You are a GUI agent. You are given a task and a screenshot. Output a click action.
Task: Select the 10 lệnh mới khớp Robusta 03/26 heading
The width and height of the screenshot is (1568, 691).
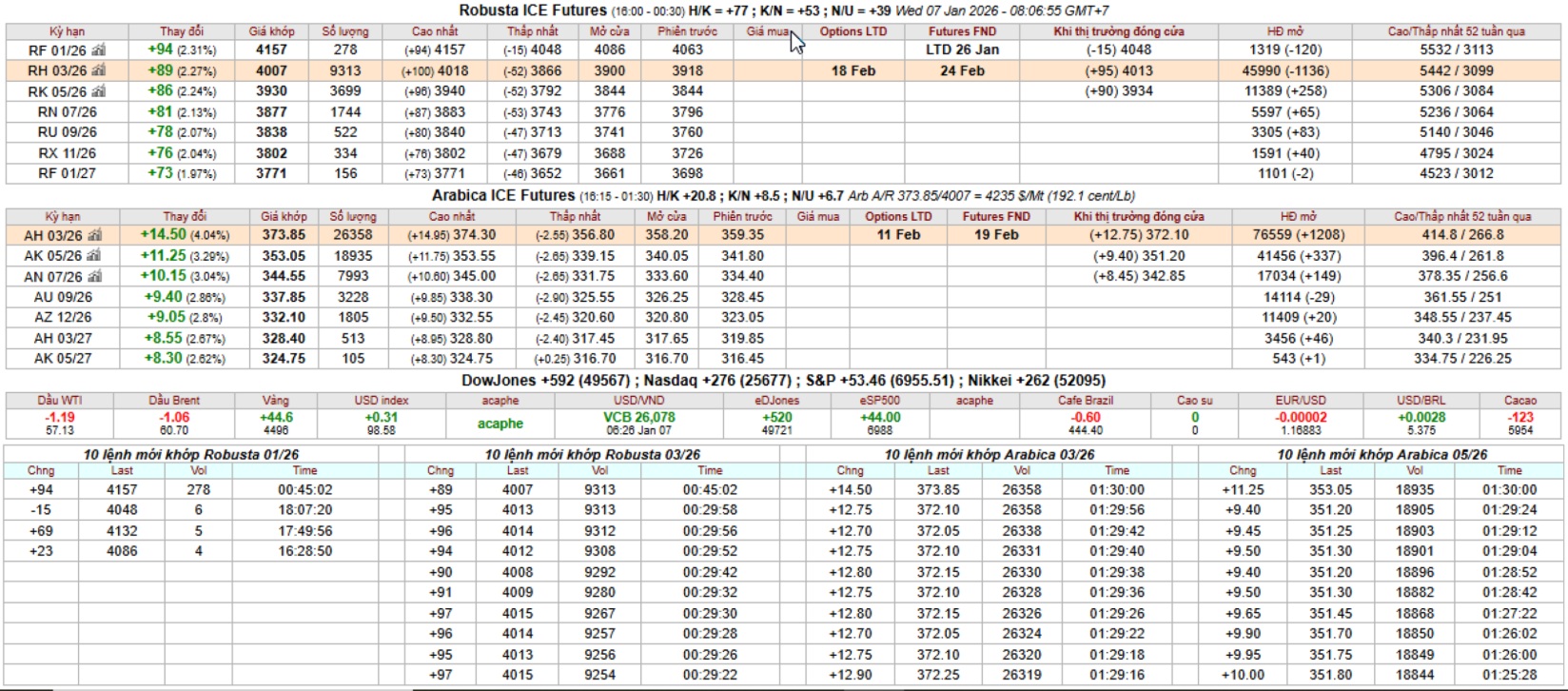[592, 454]
